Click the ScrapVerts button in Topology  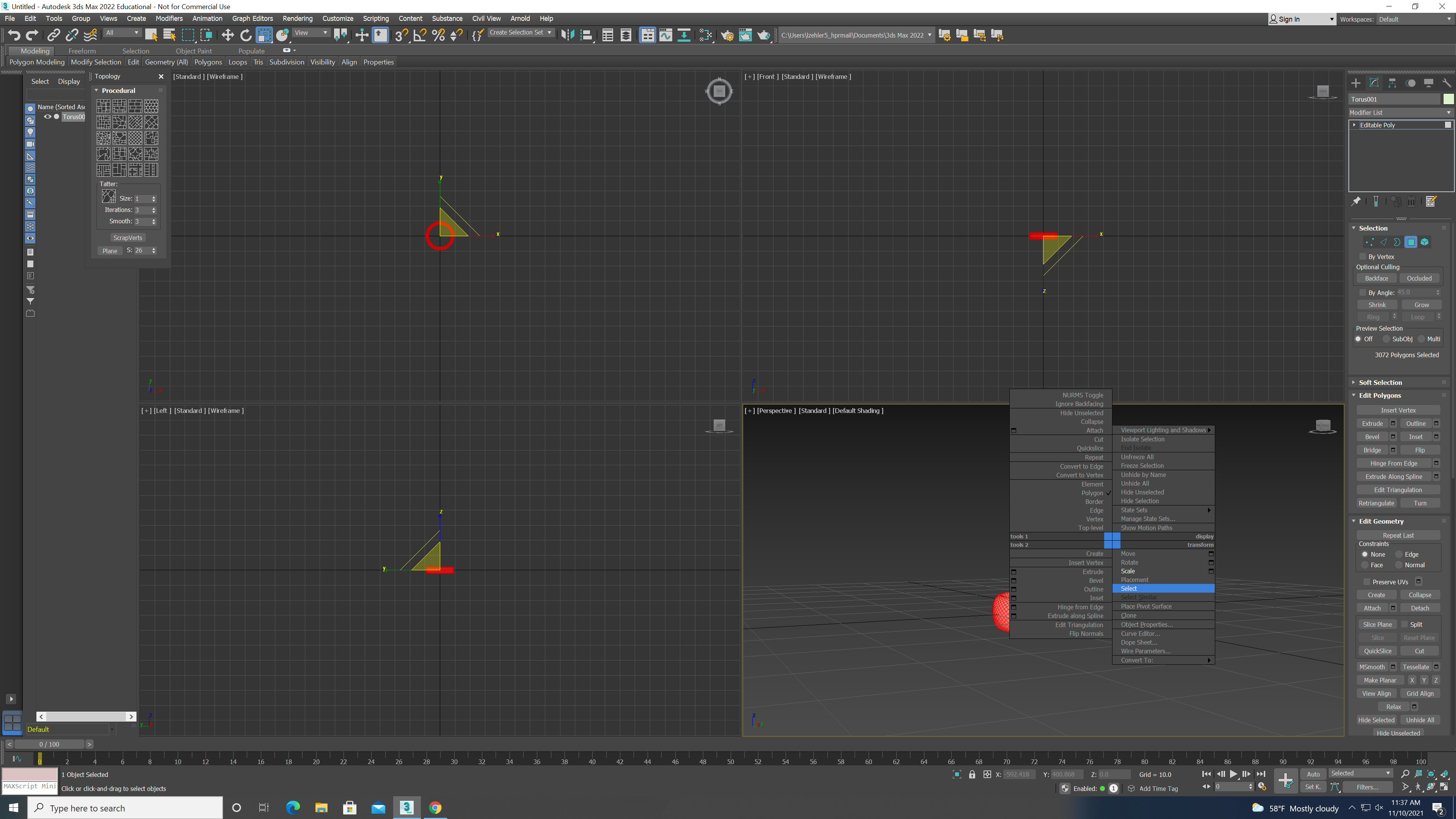128,238
